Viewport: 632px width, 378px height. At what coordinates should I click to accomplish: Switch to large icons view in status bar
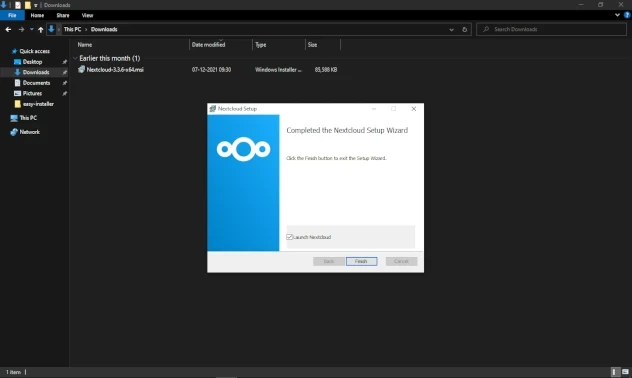pyautogui.click(x=625, y=372)
